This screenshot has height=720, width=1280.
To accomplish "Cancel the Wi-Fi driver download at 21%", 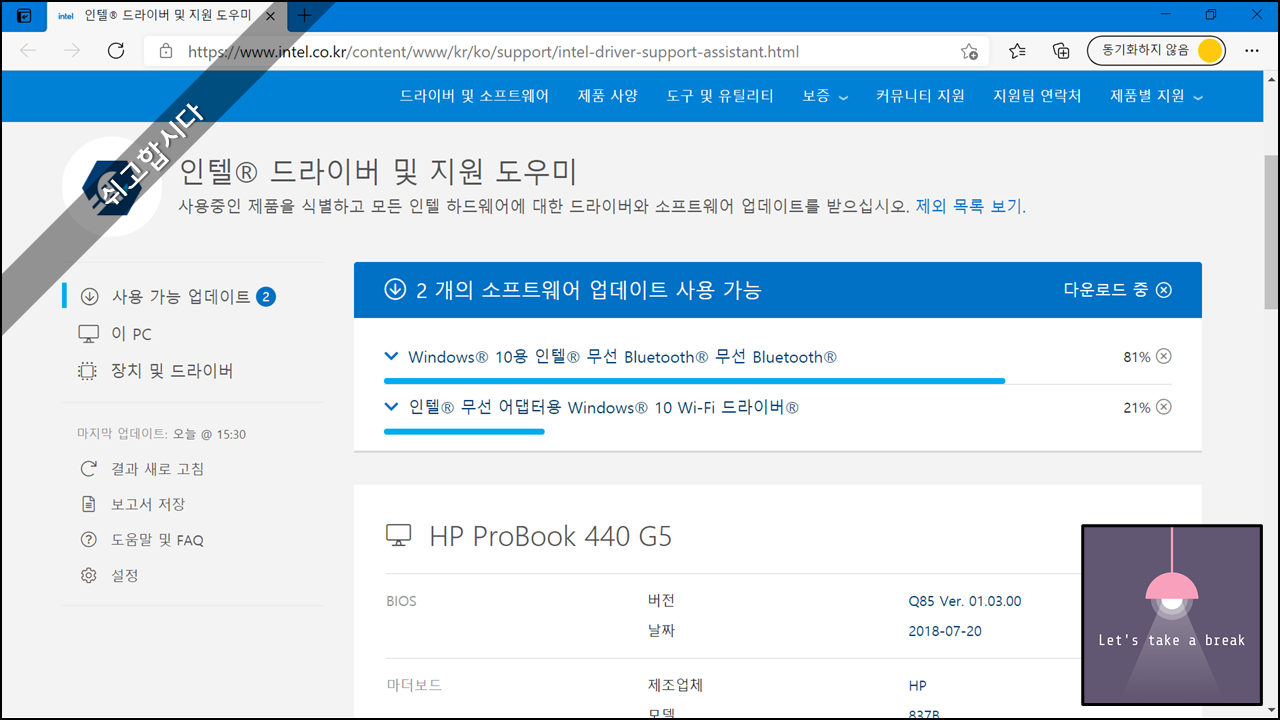I will point(1164,407).
